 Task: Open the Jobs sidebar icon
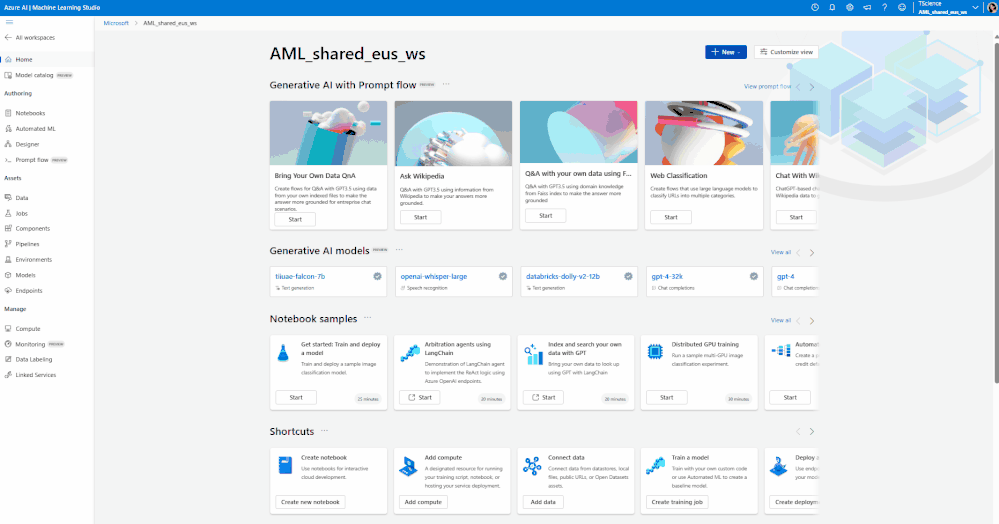[x=8, y=214]
